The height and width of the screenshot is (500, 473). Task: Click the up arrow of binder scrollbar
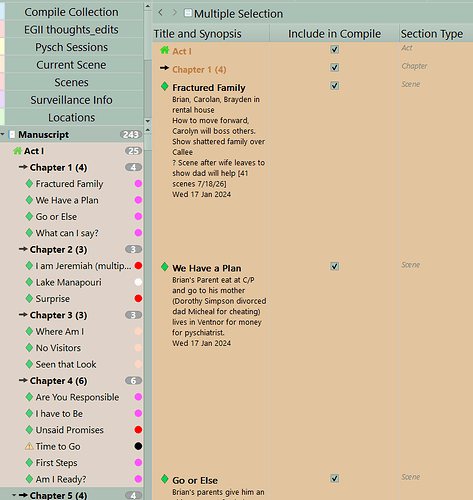[x=148, y=130]
